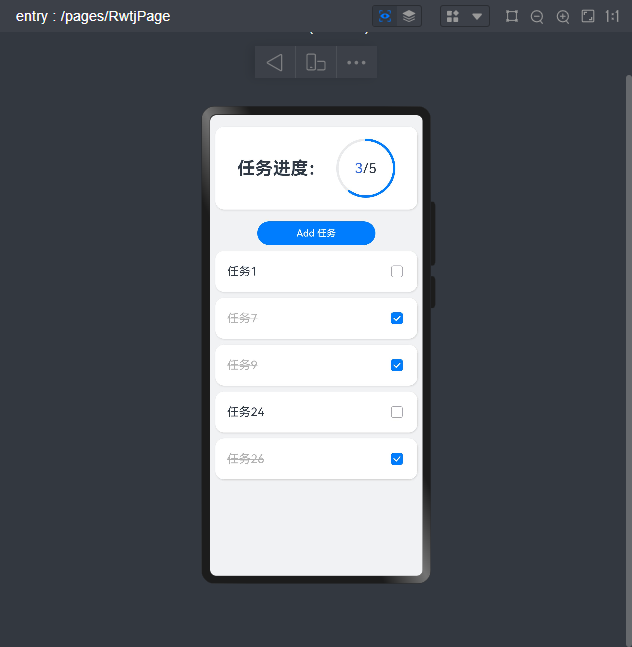Image resolution: width=632 pixels, height=647 pixels.
Task: Click the vertical scrollbar on the right
Action: [x=629, y=359]
